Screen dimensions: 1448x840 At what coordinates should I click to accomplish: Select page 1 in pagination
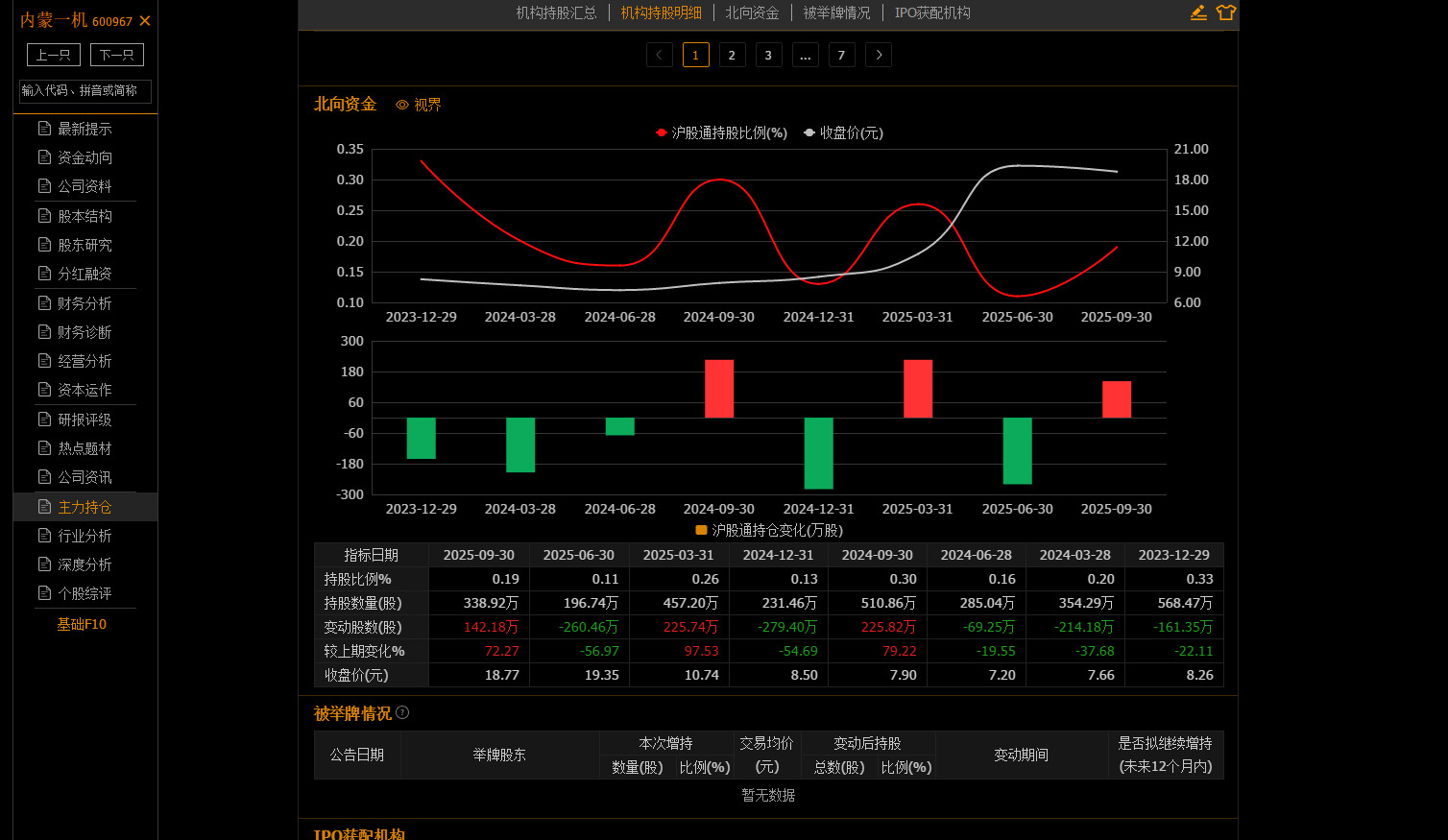click(696, 55)
